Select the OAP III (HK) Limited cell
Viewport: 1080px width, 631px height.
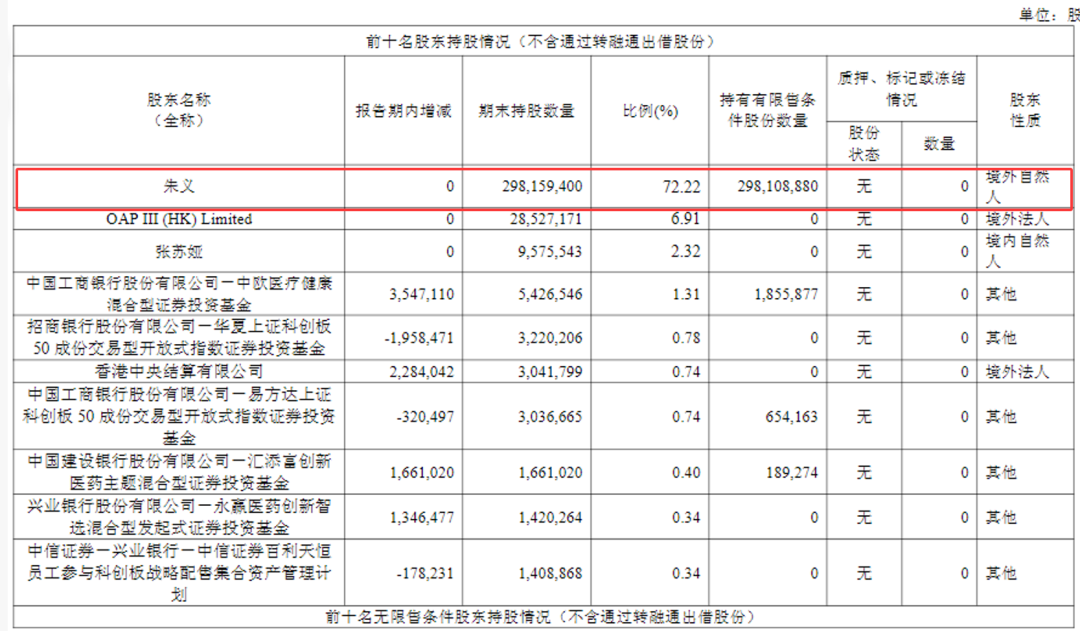click(179, 219)
